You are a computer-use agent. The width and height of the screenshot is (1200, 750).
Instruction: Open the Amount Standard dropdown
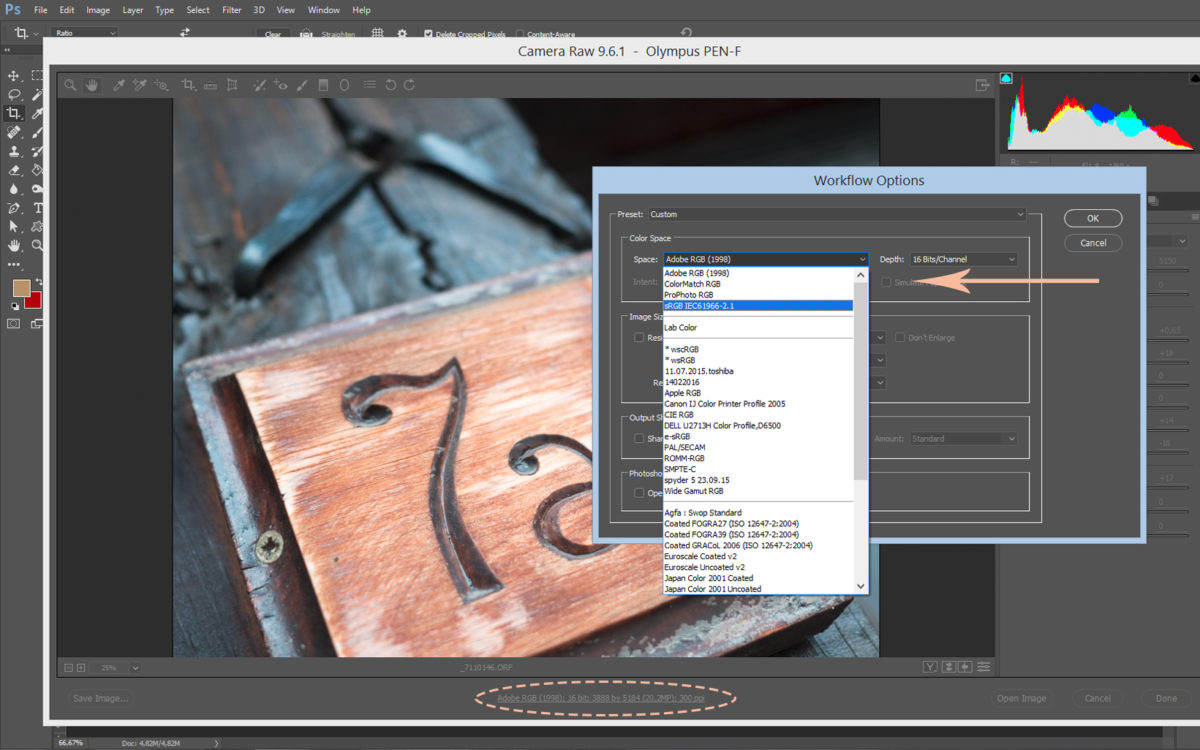coord(963,438)
